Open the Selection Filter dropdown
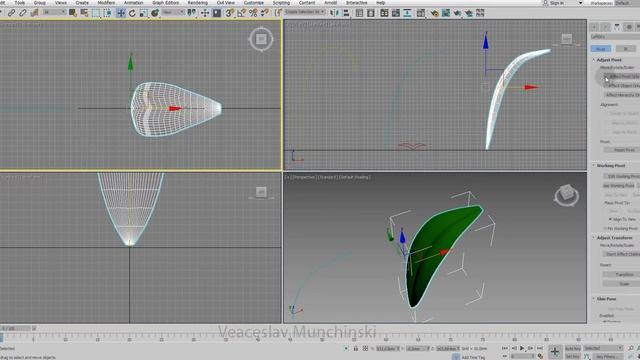Screen dimensions: 640x360 54,13
